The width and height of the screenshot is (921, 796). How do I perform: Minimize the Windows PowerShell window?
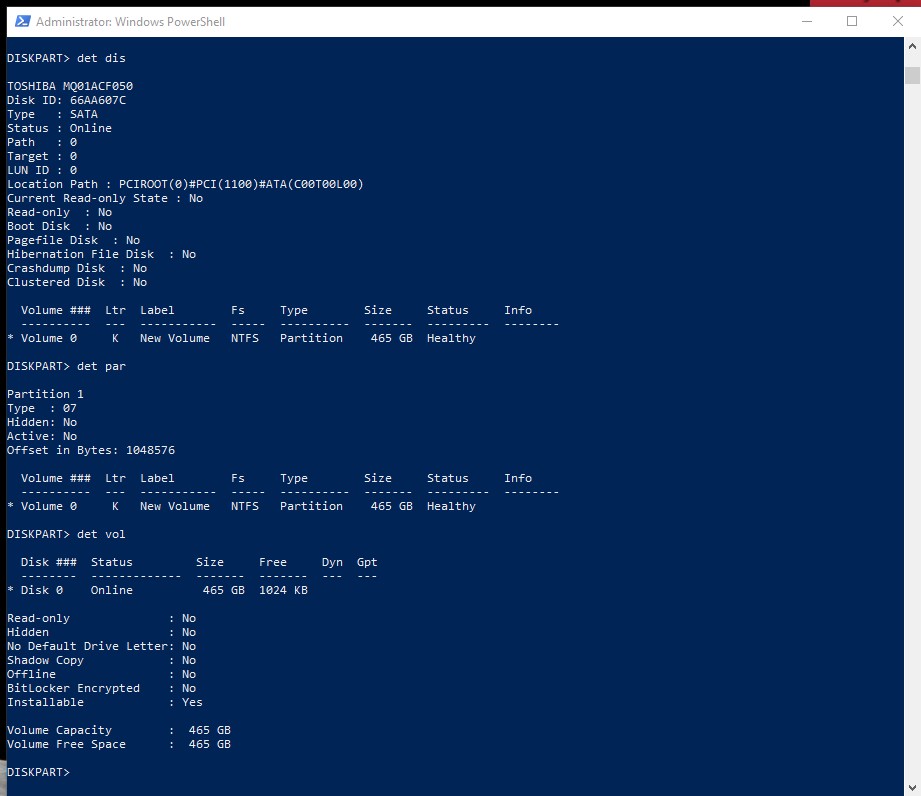point(806,21)
